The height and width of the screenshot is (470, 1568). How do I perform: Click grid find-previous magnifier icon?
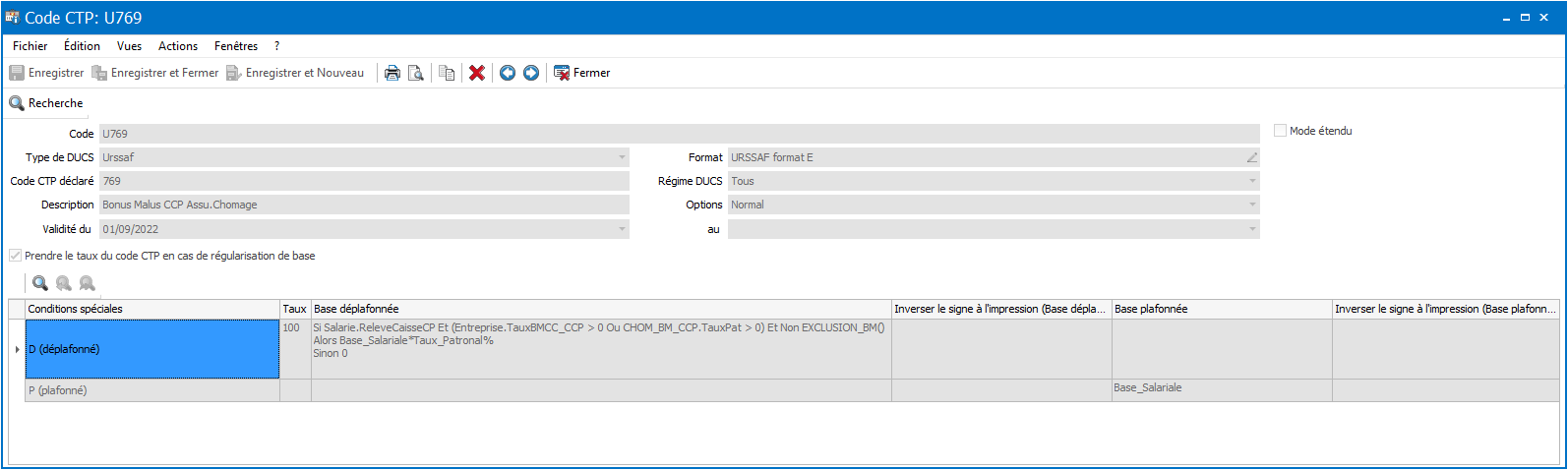(x=64, y=283)
